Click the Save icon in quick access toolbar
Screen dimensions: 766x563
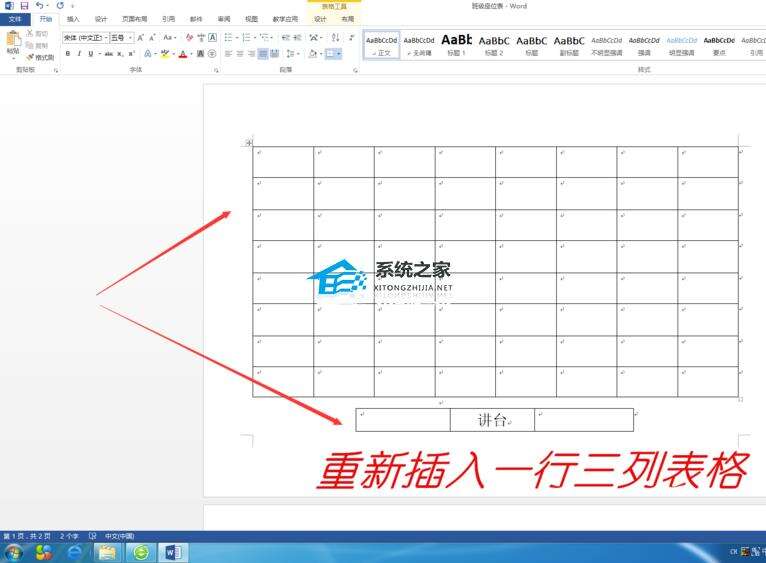click(24, 6)
